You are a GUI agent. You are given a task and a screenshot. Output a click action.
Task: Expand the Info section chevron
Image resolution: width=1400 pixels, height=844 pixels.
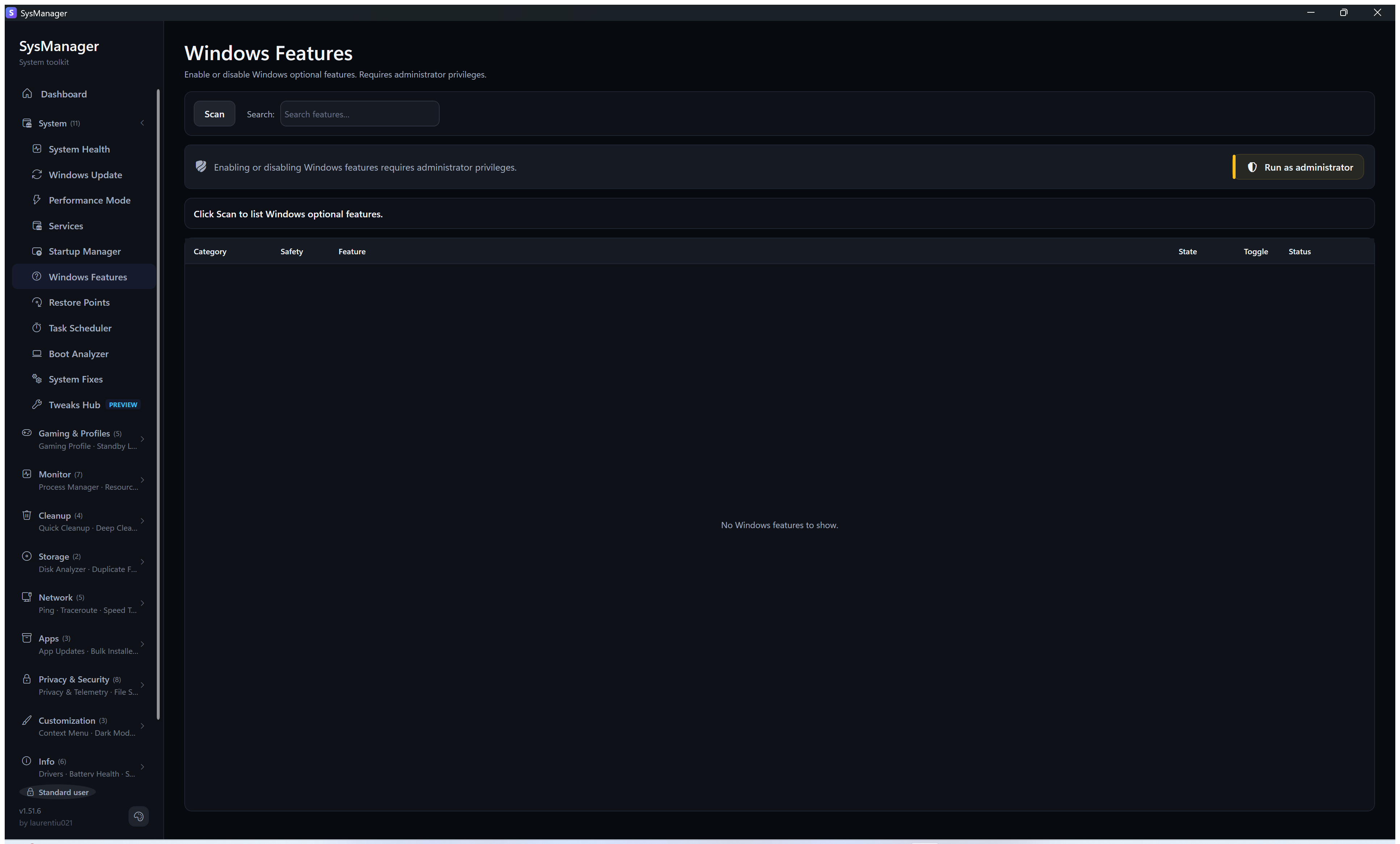[x=143, y=767]
